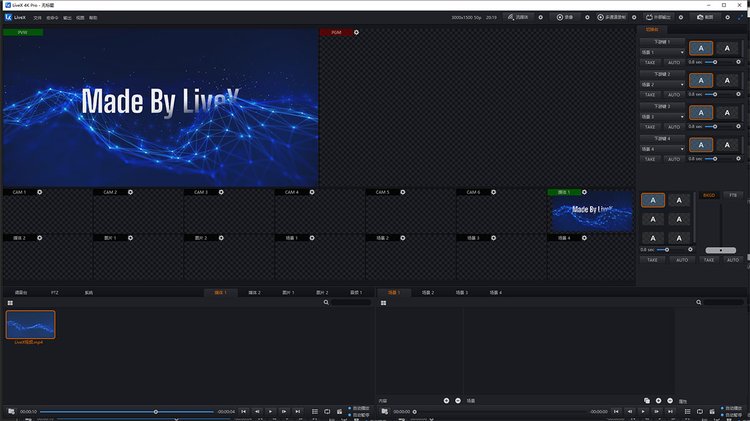Toggle auto-play checkbox at bottom of media panel
750x421 pixels.
click(347, 408)
